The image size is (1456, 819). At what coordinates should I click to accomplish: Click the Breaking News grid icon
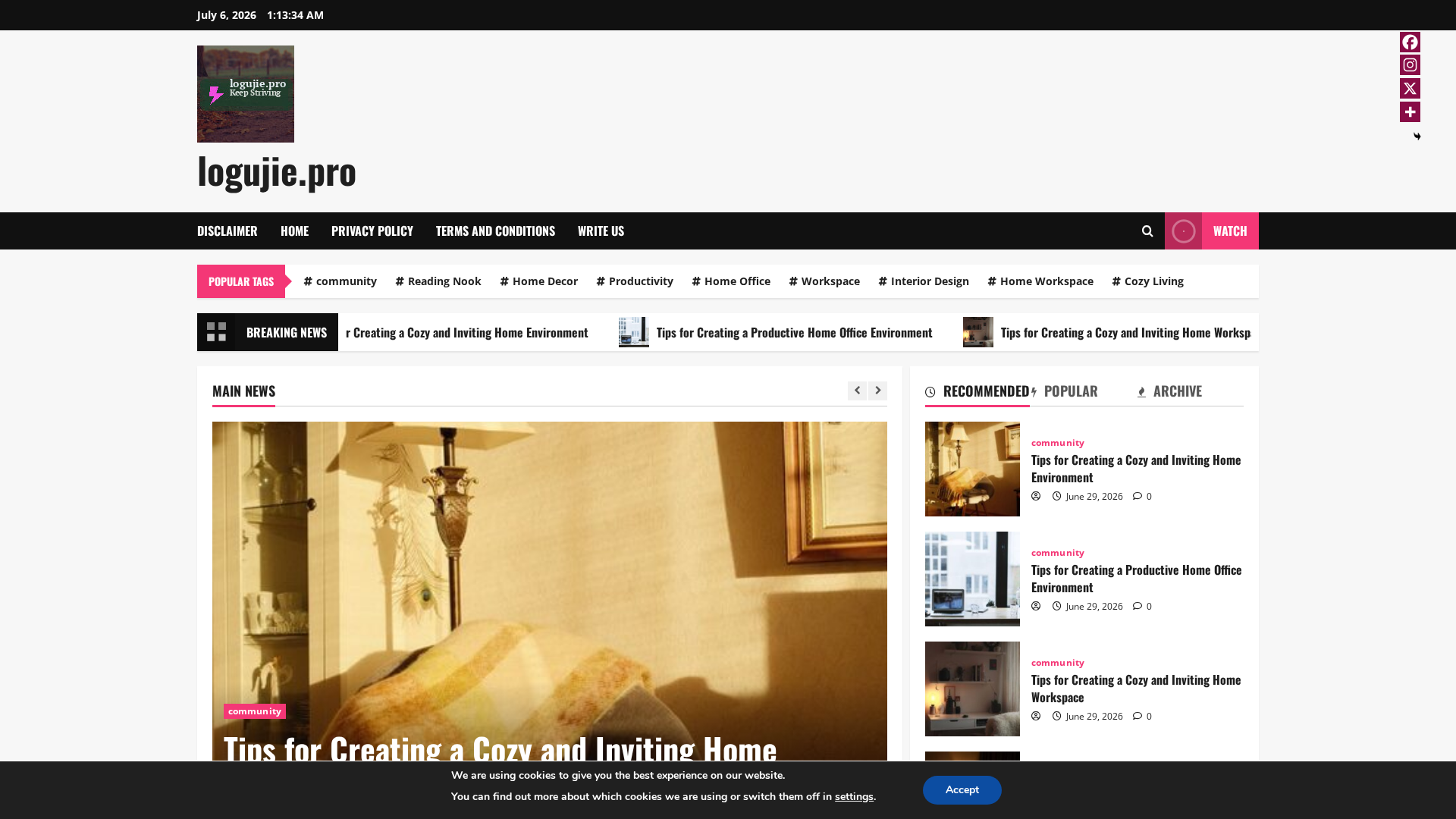(216, 332)
